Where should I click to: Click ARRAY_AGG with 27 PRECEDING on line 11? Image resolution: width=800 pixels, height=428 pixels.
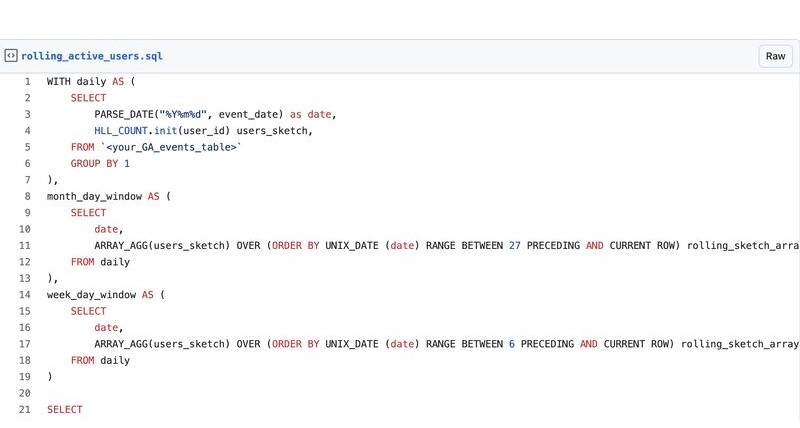447,245
